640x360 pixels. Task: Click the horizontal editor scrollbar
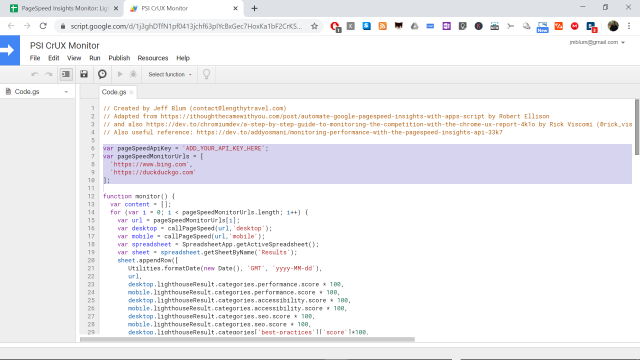(247, 339)
